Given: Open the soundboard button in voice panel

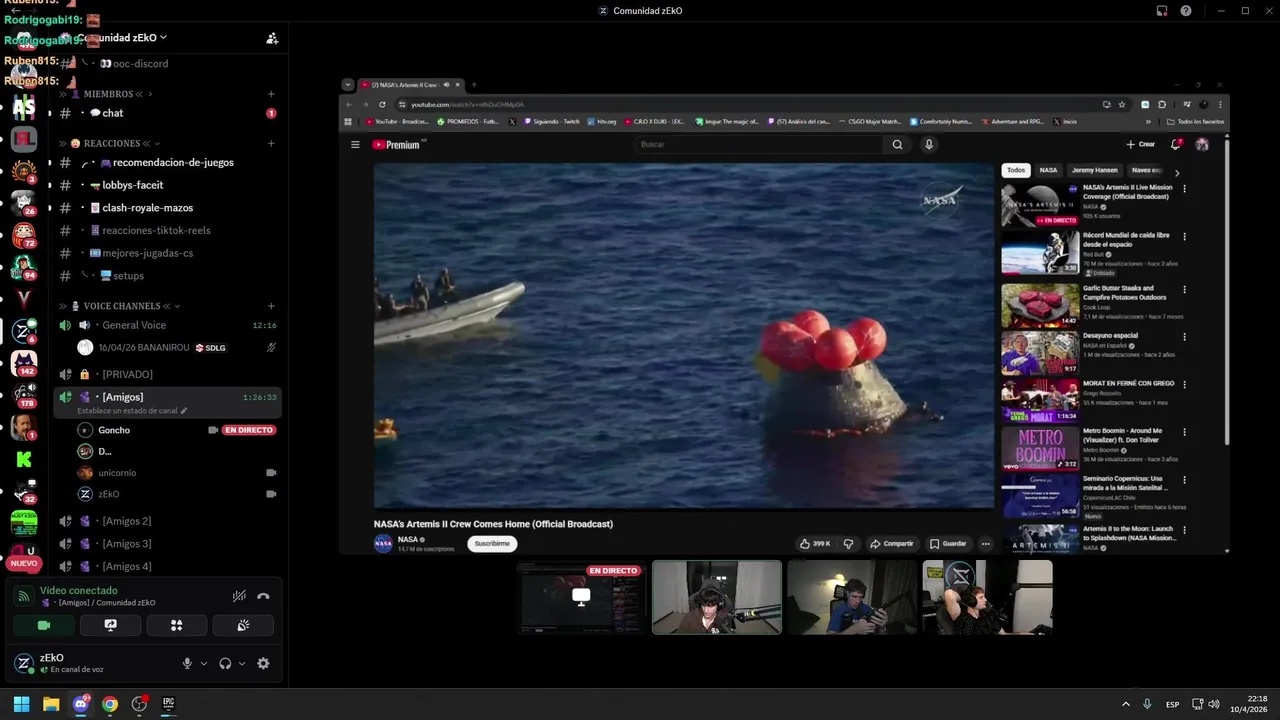Looking at the screenshot, I should click(x=242, y=625).
